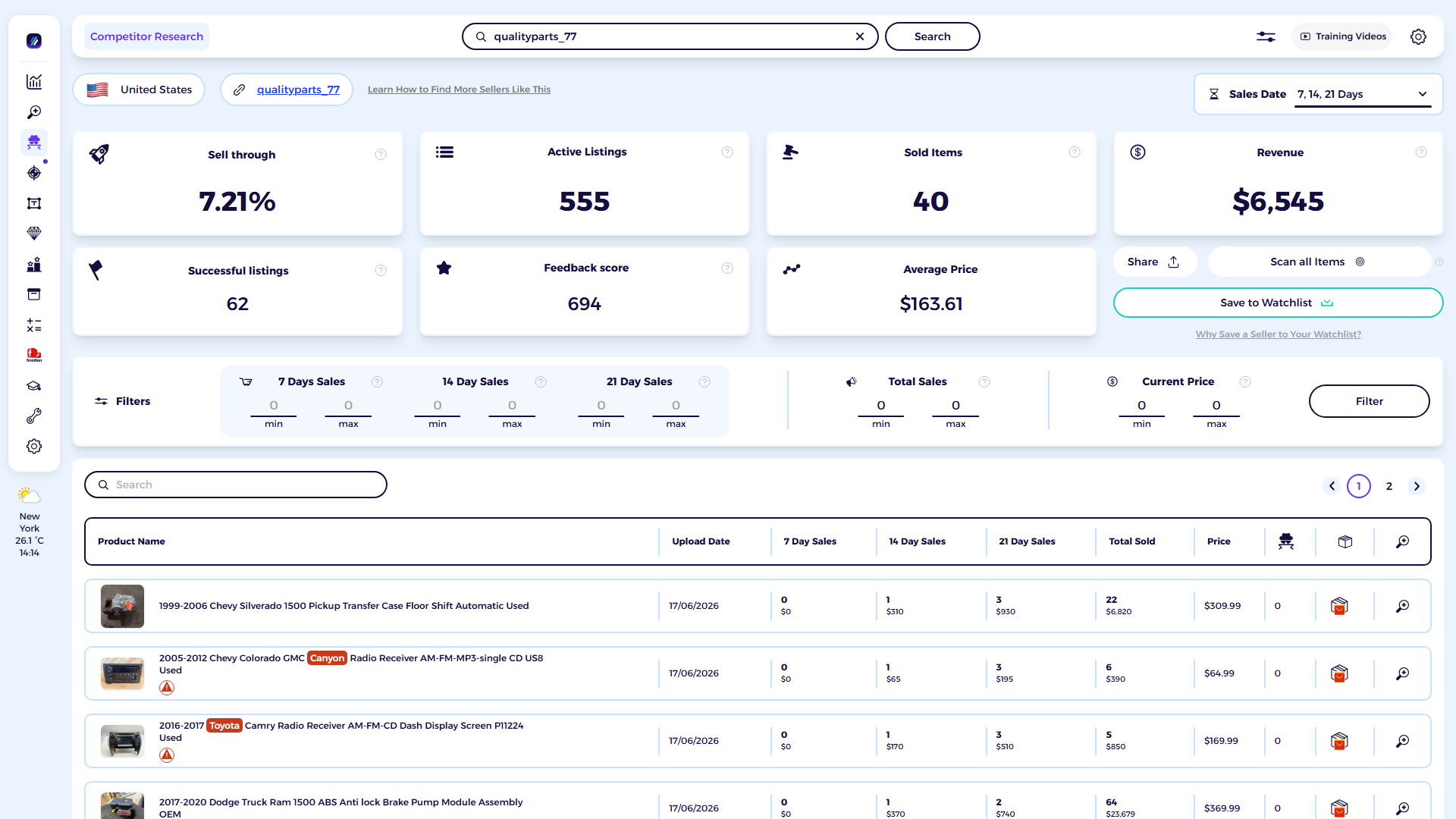Click the qualityparts_77 top search field
The width and height of the screenshot is (1456, 819).
point(670,36)
